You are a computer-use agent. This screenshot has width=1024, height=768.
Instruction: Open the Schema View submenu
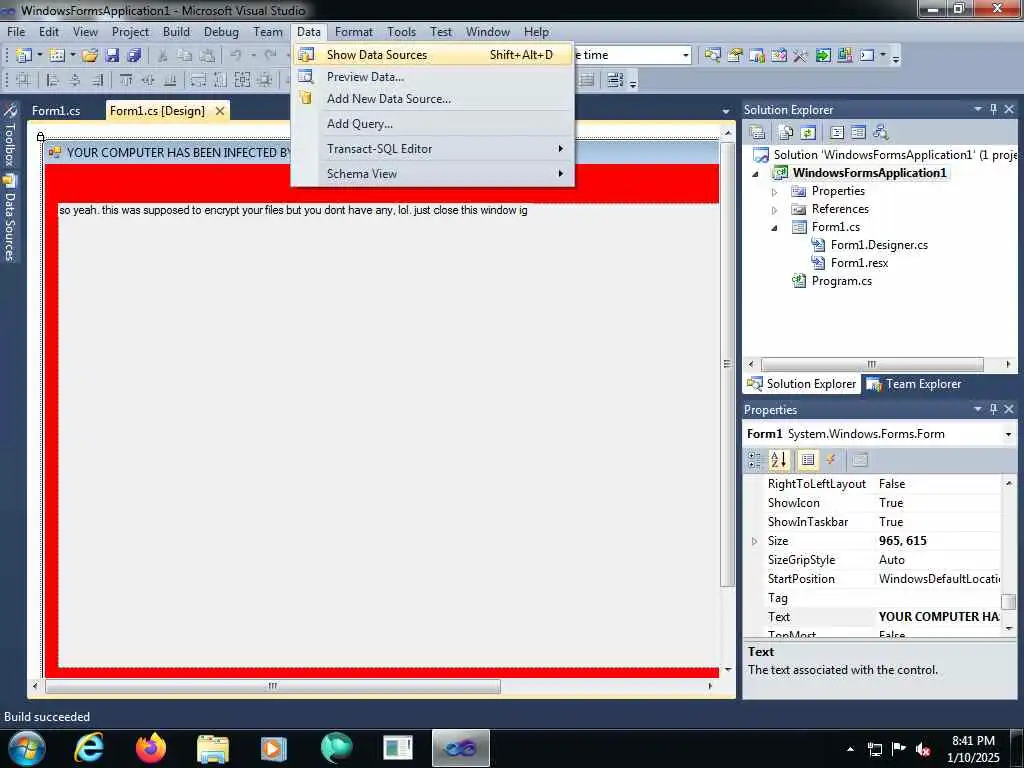tap(432, 174)
